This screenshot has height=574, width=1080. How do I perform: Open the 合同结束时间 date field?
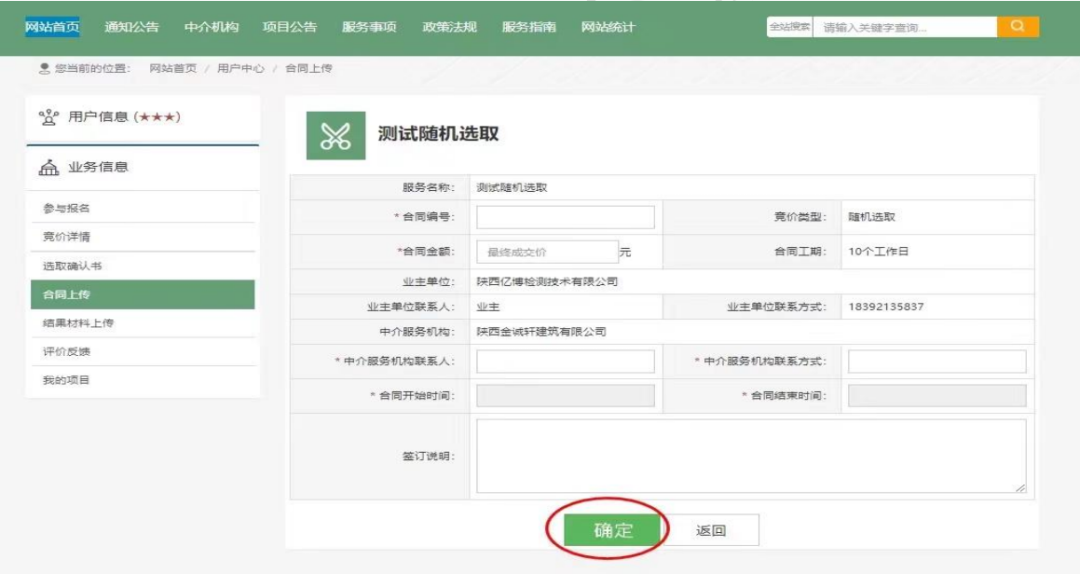click(x=937, y=396)
